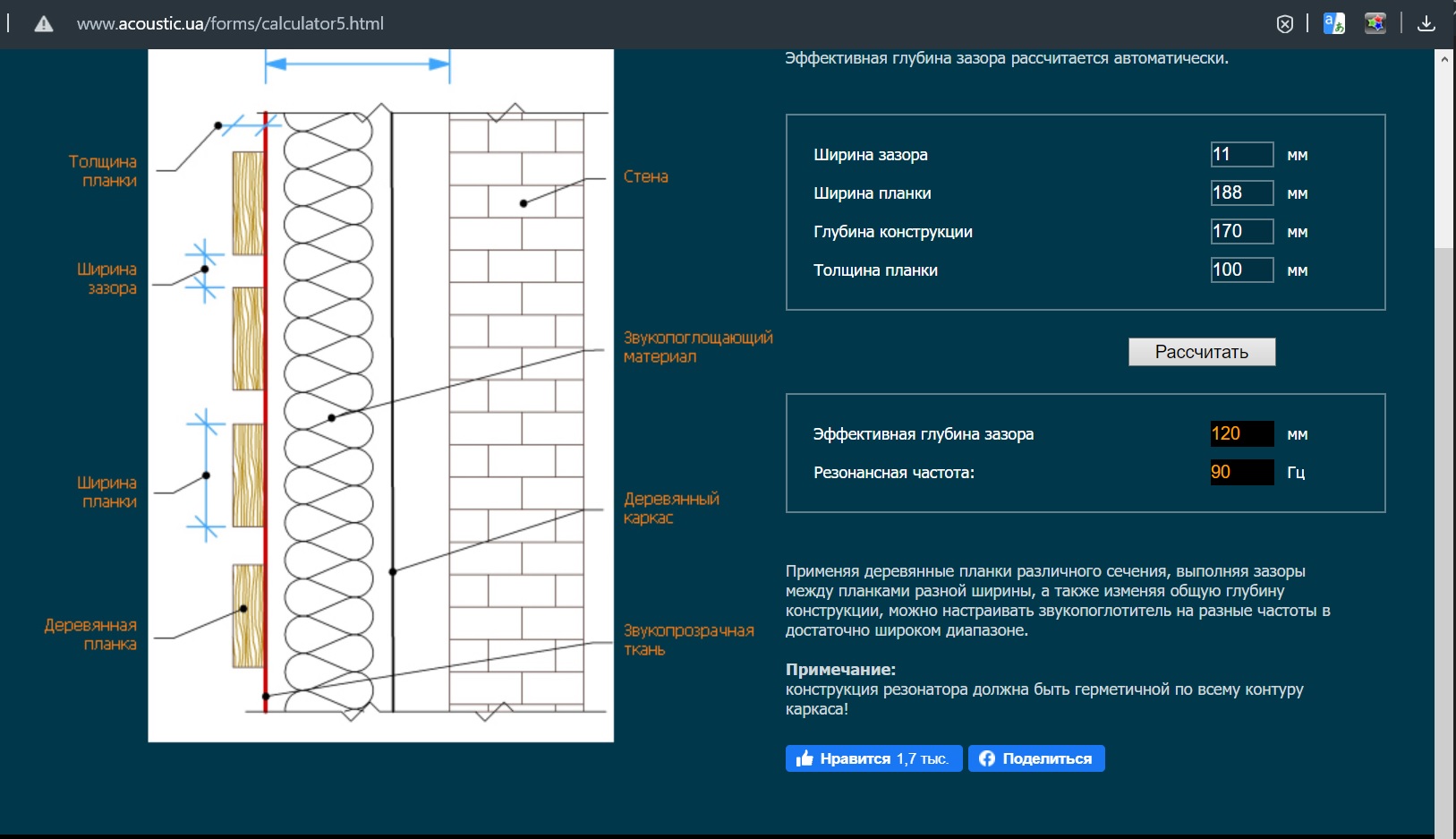This screenshot has width=1456, height=839.
Task: Select the Глубина конструкции input field
Action: point(1241,232)
